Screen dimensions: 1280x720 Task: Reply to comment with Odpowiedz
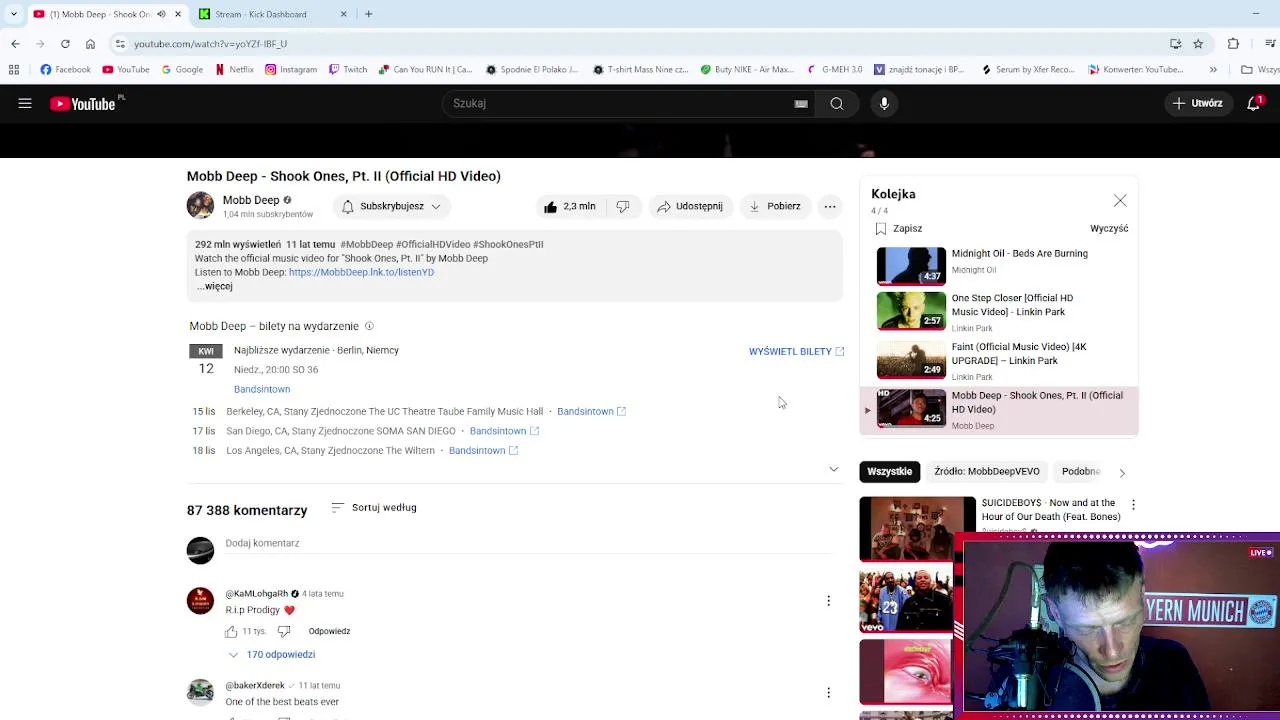pyautogui.click(x=329, y=631)
